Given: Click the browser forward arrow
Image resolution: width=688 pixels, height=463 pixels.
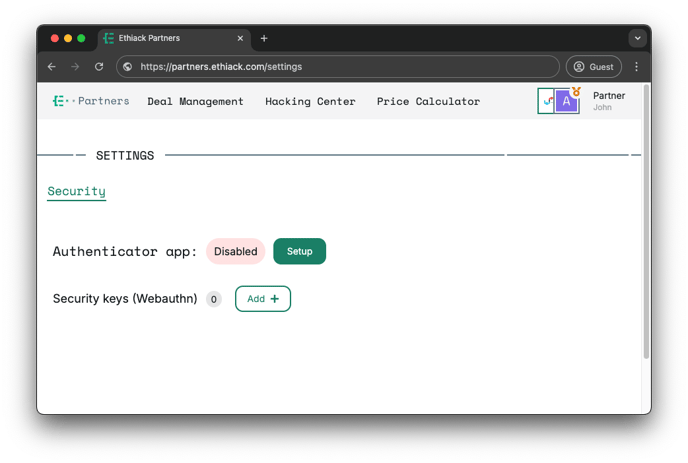Looking at the screenshot, I should pyautogui.click(x=75, y=67).
